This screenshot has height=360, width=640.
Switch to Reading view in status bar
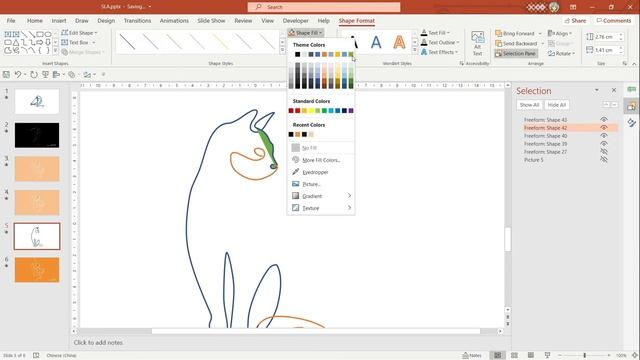pyautogui.click(x=531, y=355)
